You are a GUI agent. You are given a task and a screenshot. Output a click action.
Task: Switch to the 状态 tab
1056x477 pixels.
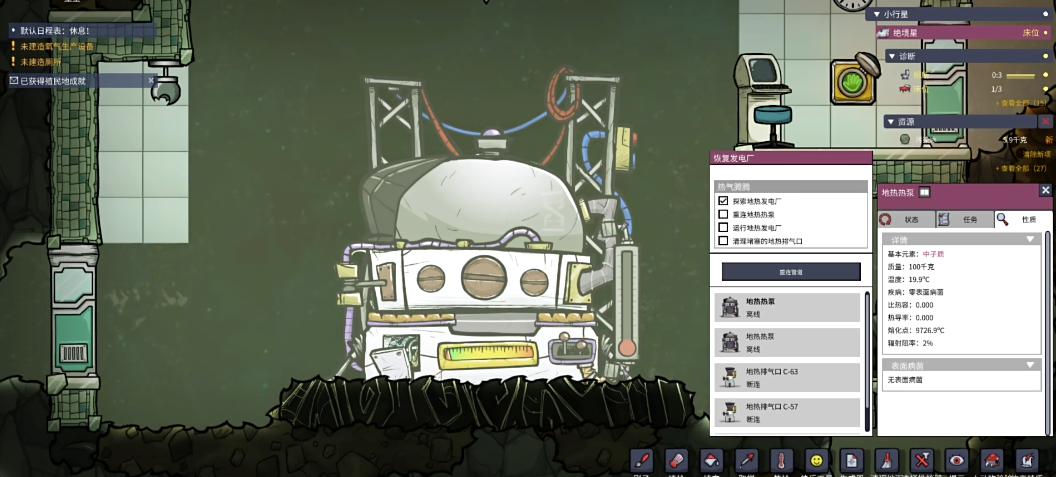906,219
